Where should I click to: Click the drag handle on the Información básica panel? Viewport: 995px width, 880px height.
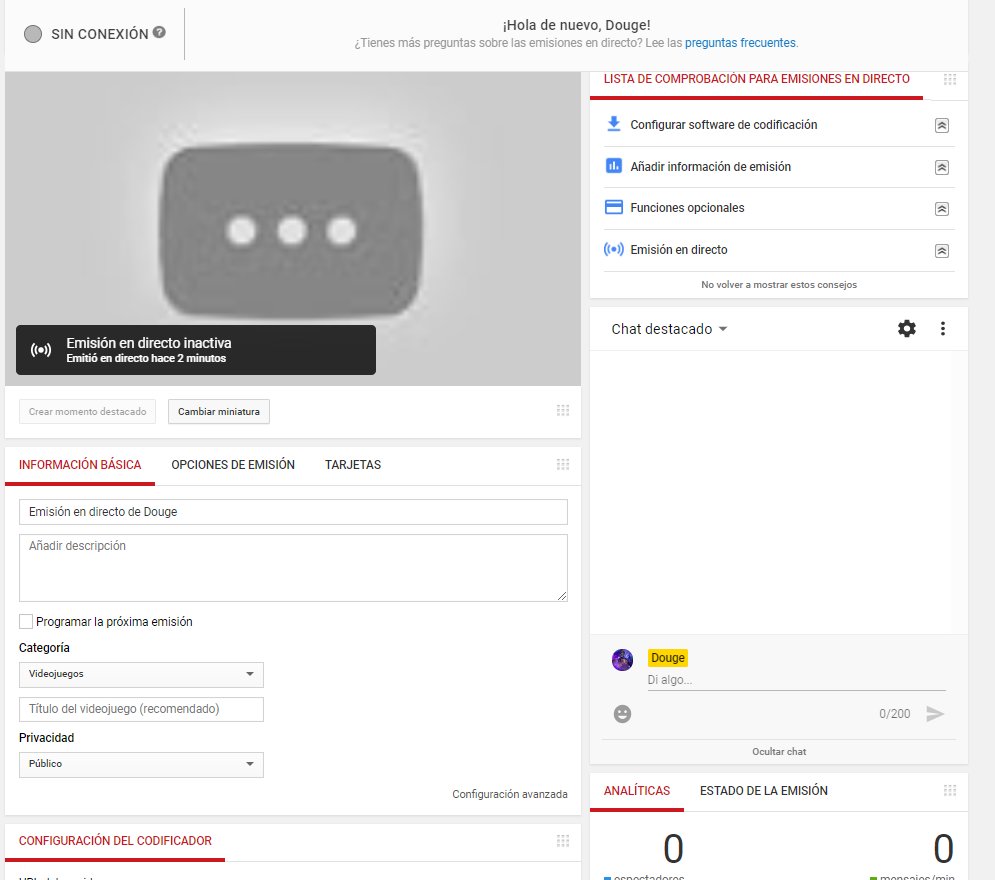point(563,464)
